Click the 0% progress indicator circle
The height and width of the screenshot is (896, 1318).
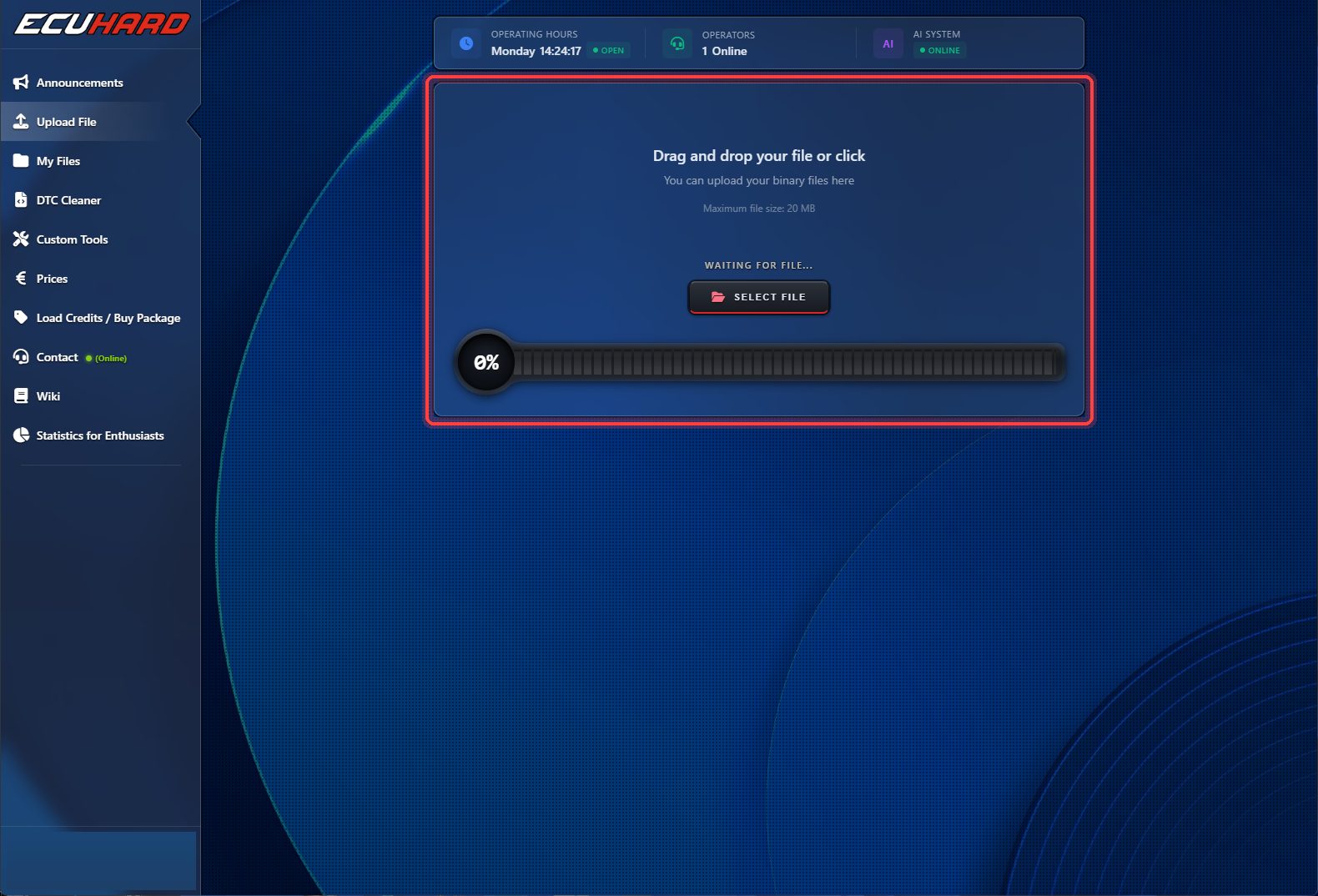click(x=486, y=362)
